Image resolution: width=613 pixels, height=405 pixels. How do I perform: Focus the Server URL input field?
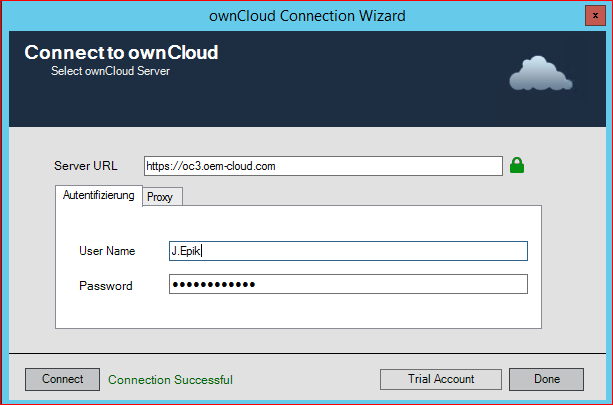point(323,166)
